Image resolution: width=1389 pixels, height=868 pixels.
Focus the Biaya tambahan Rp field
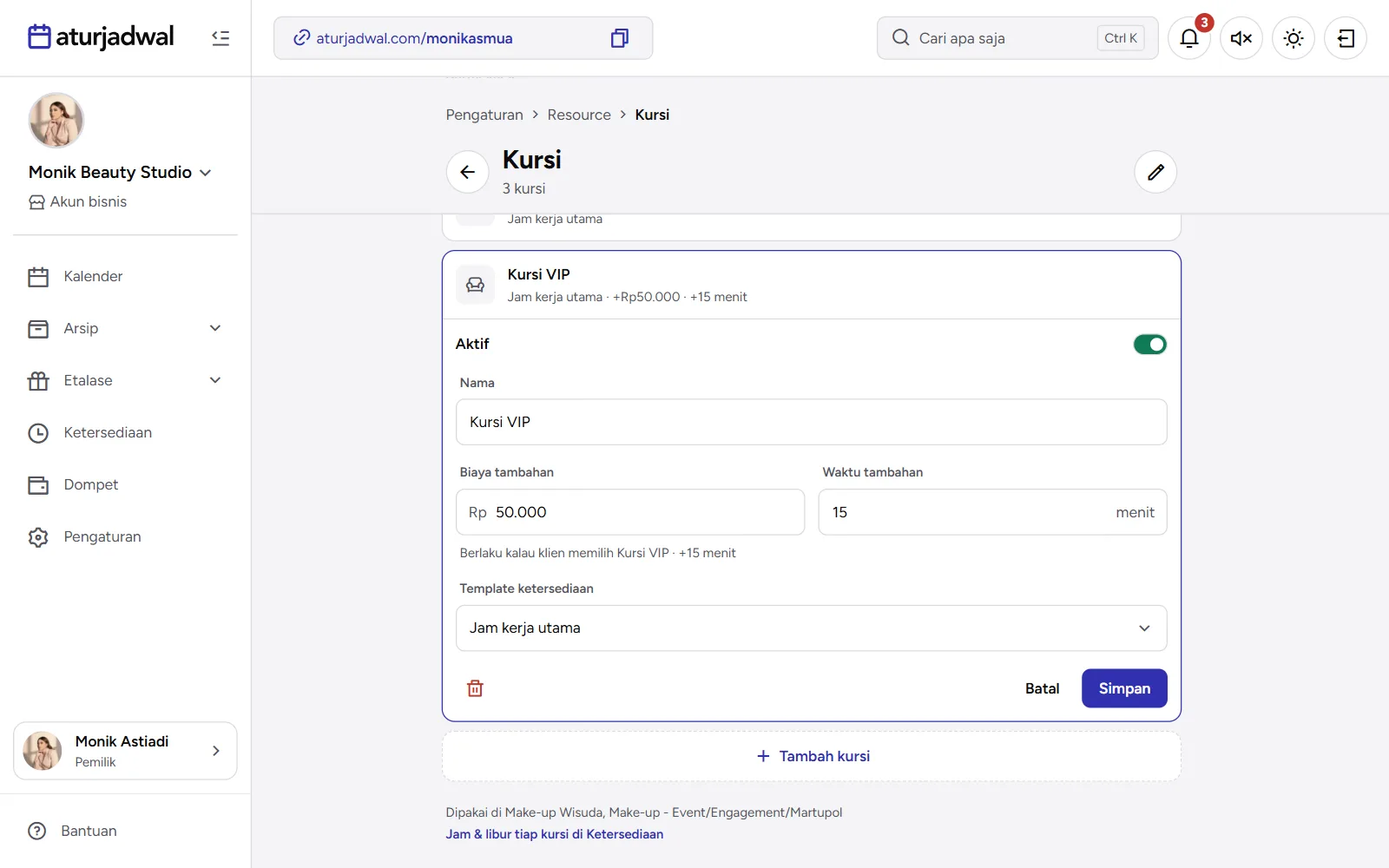point(630,512)
